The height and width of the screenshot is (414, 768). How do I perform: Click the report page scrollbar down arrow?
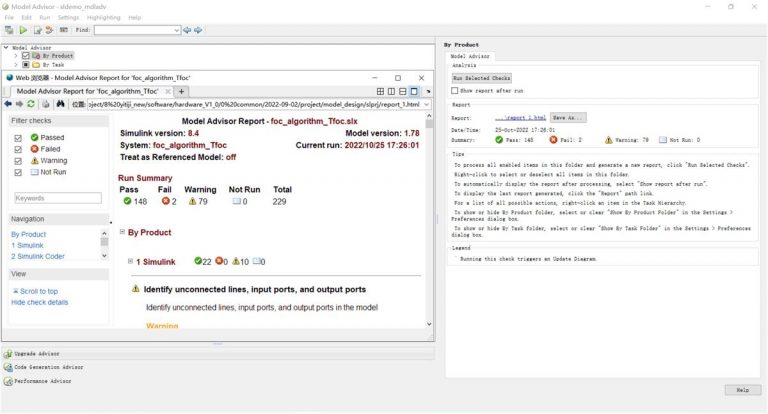coord(429,324)
